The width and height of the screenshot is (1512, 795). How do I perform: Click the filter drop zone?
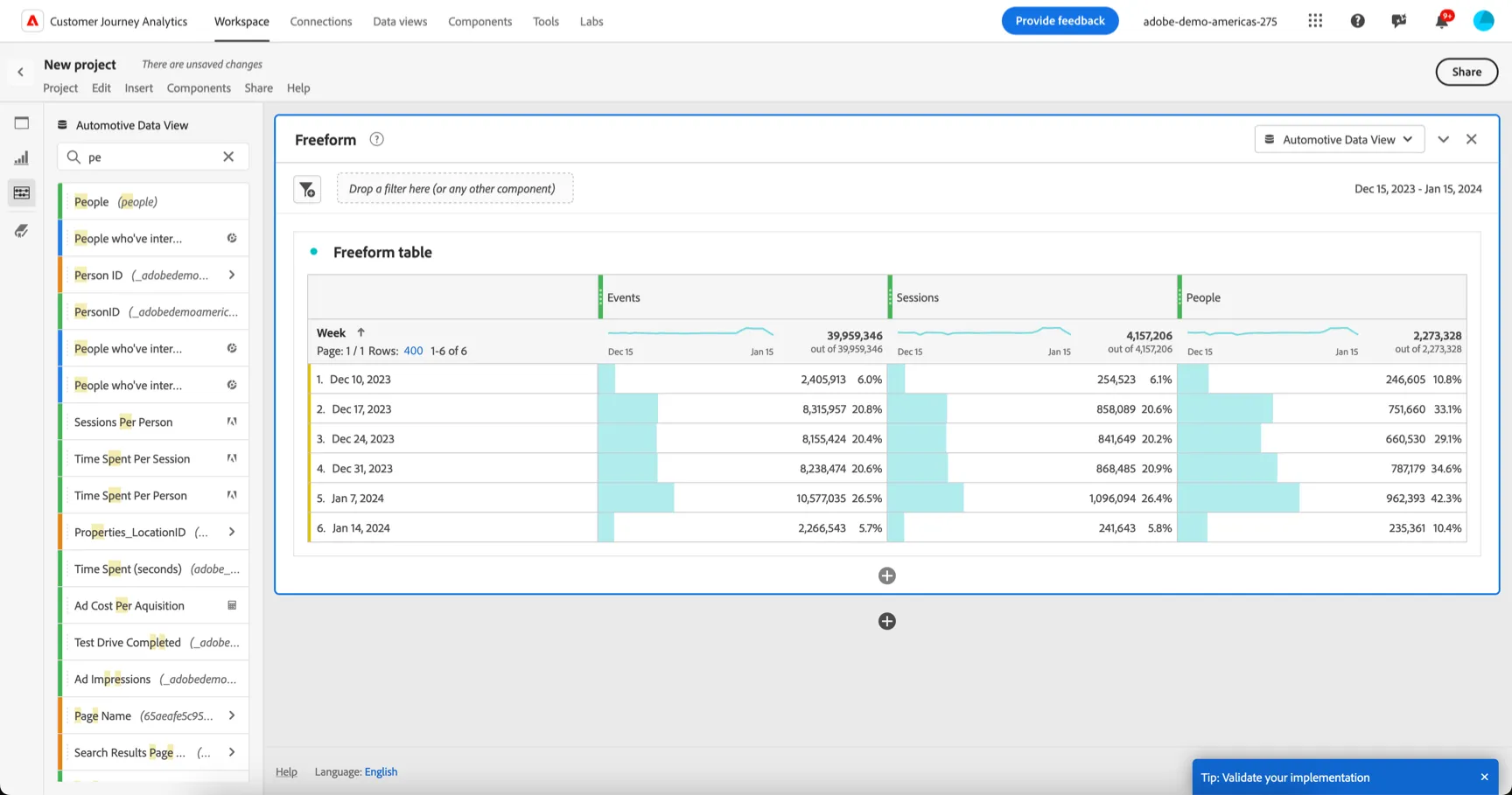455,189
